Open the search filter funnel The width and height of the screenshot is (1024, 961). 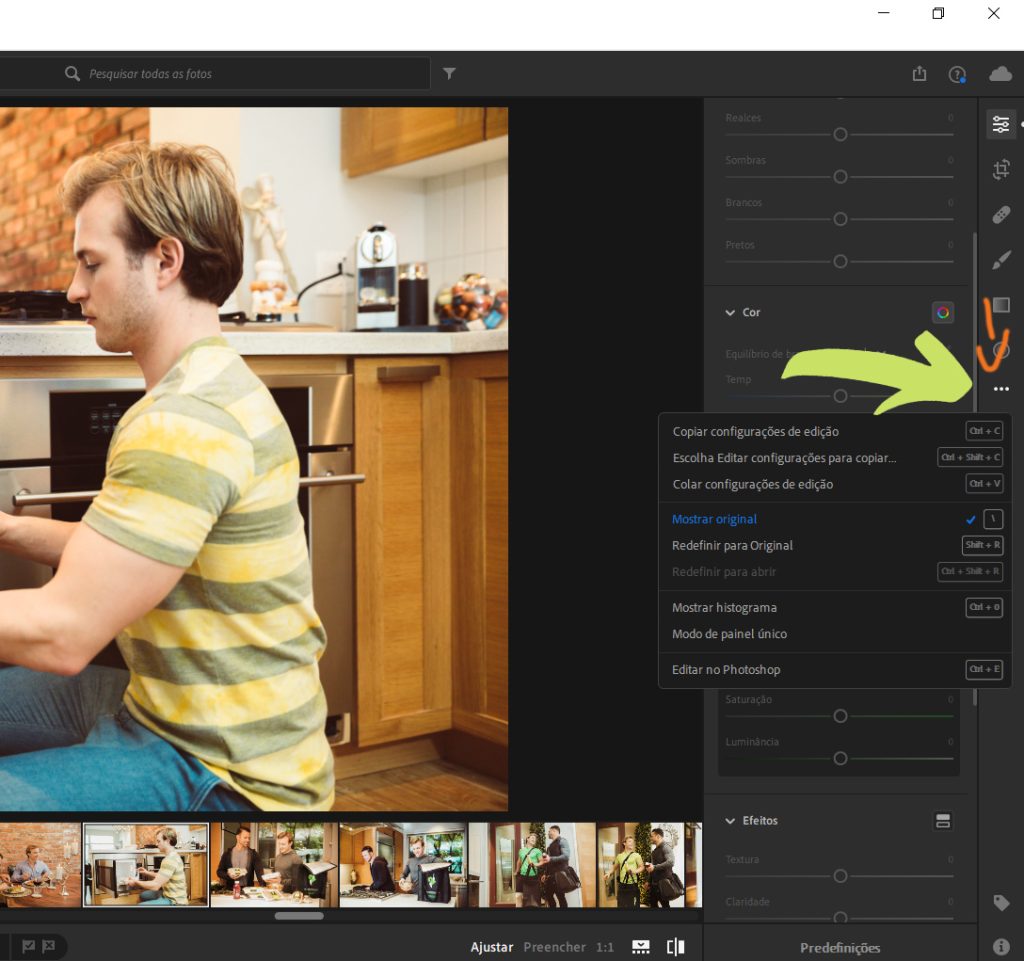click(449, 74)
